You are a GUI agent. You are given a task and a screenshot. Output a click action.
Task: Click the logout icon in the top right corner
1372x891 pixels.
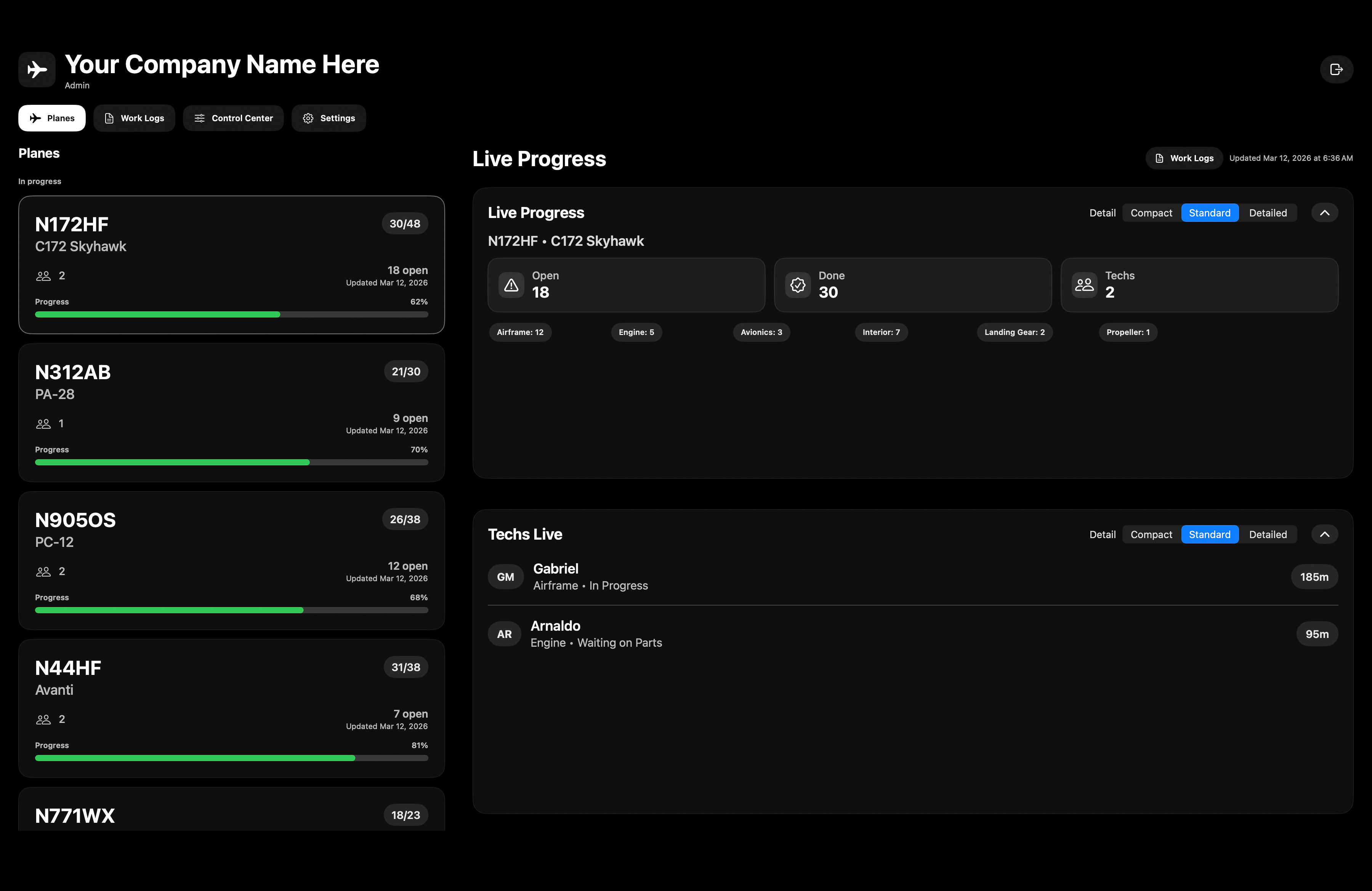coord(1336,69)
